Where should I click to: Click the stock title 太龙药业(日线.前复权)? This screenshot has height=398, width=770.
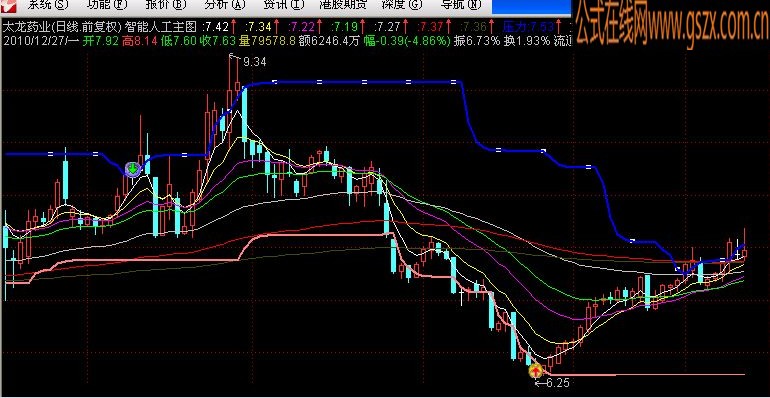coord(63,26)
